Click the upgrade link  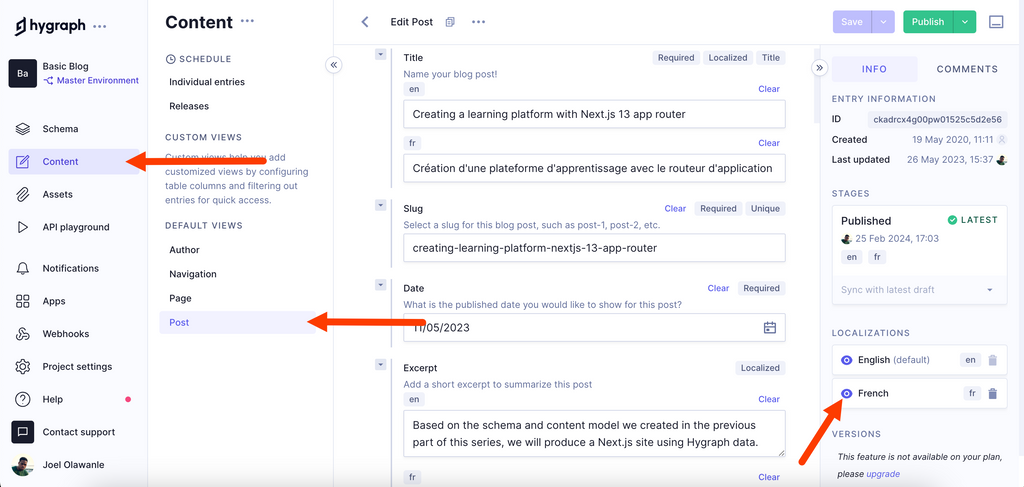point(883,474)
